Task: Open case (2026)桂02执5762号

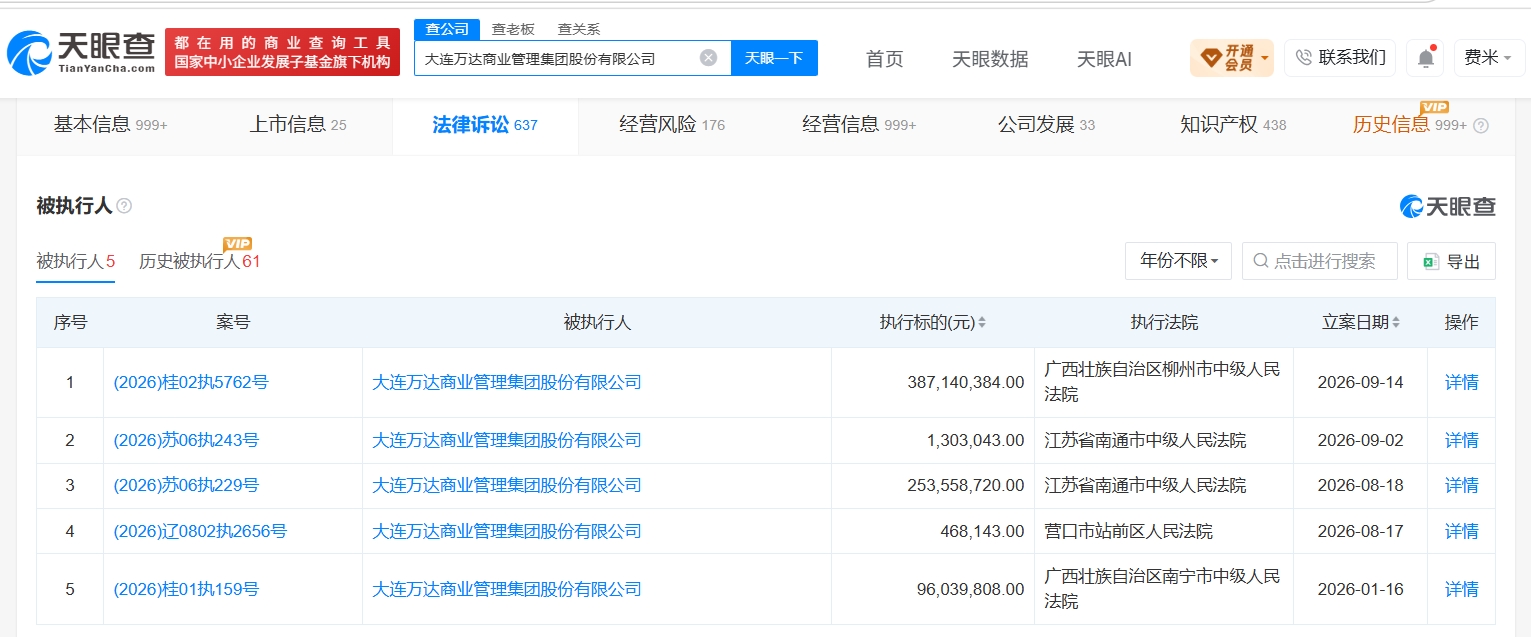Action: click(191, 382)
